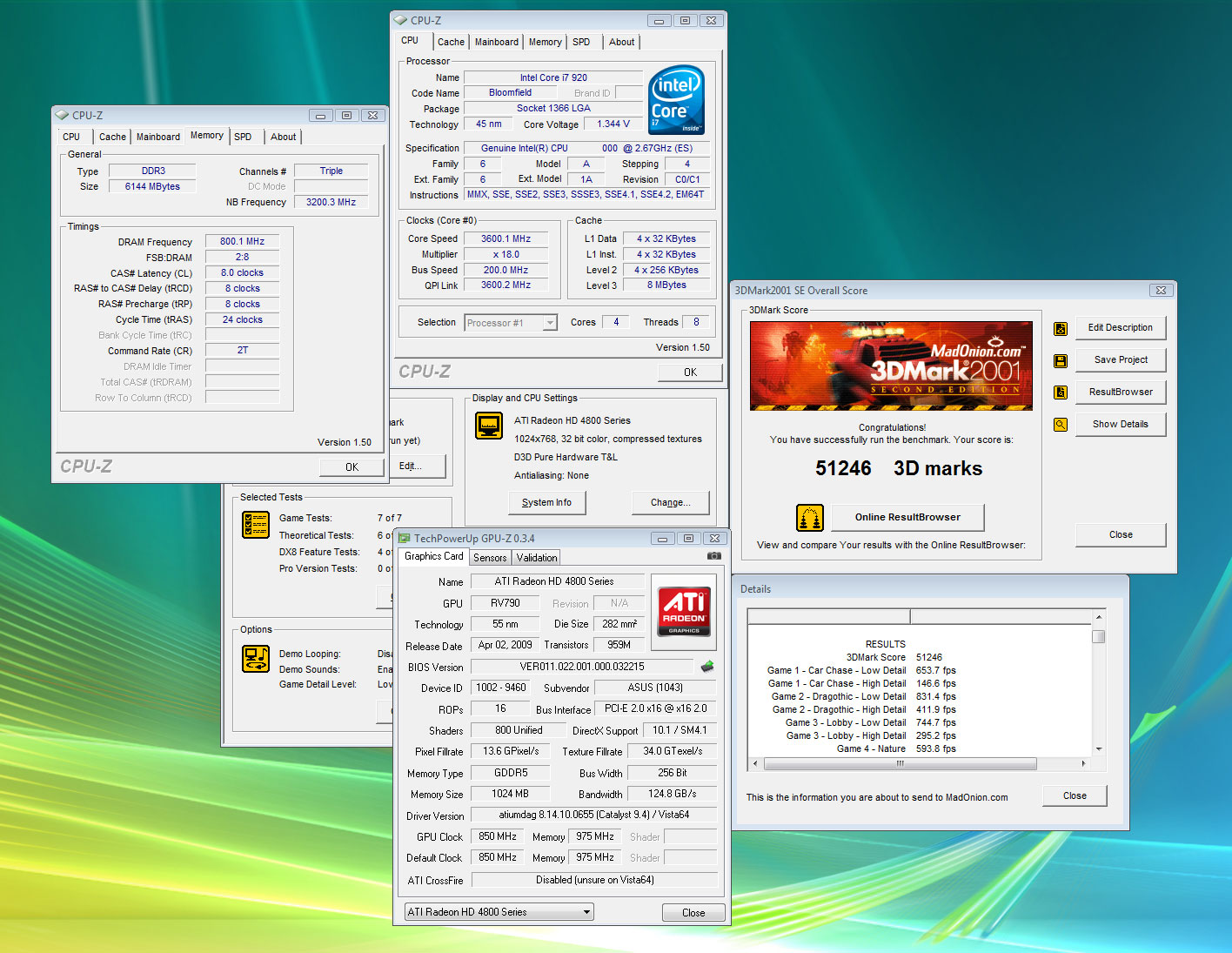Click the ATI Radeon logo in GPU-Z

point(684,611)
